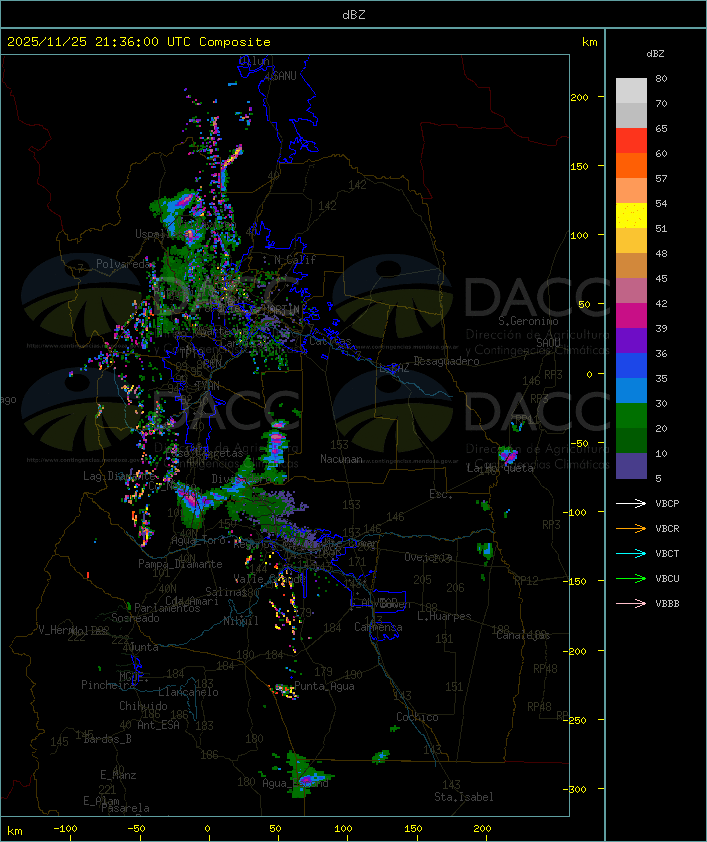Click the yellow 51-54 dBZ swatch
This screenshot has width=707, height=842.
pyautogui.click(x=631, y=216)
